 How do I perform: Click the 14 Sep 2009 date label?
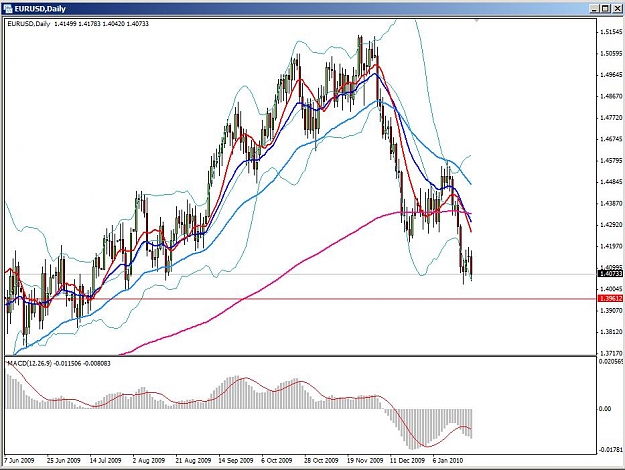click(236, 460)
